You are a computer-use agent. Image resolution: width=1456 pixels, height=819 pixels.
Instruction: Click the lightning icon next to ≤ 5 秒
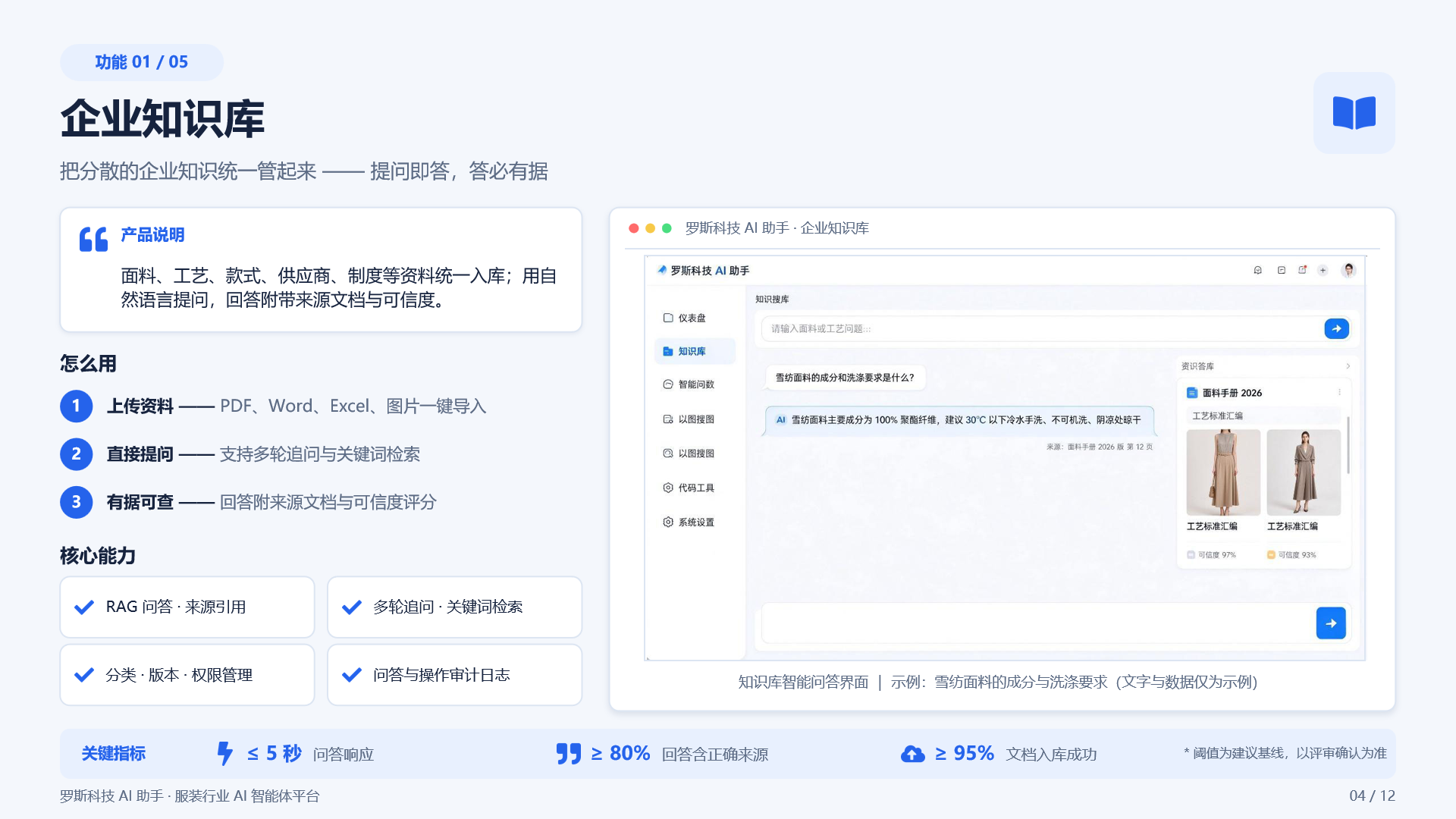[224, 754]
